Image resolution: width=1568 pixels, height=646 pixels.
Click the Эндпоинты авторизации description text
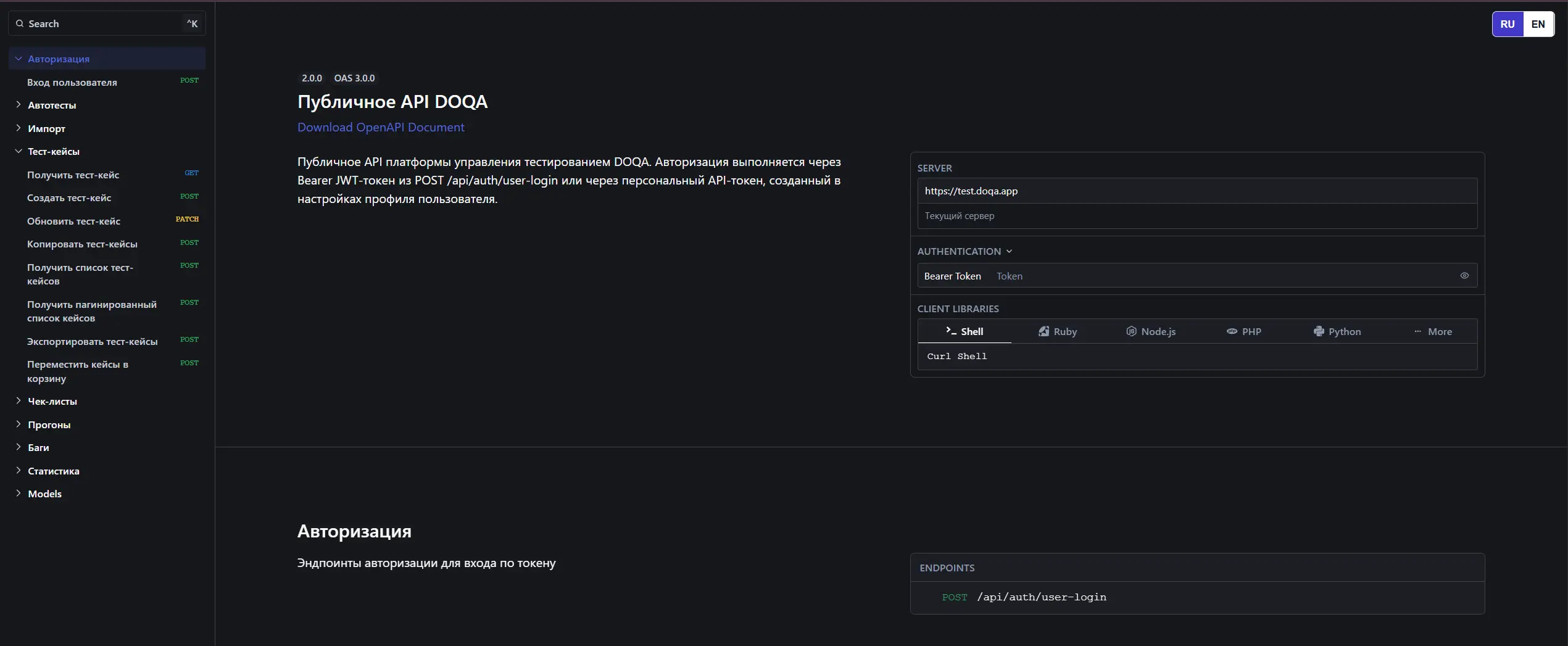pyautogui.click(x=426, y=563)
